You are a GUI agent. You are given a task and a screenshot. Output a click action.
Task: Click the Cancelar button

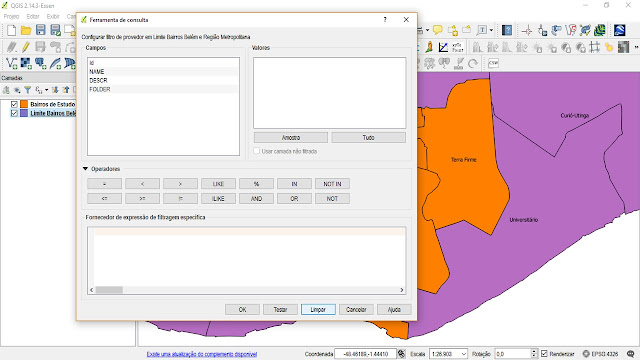point(356,309)
